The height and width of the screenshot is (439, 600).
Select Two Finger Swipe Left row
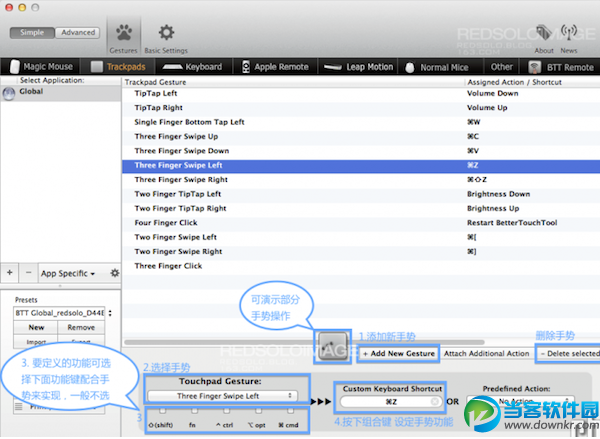pos(361,237)
